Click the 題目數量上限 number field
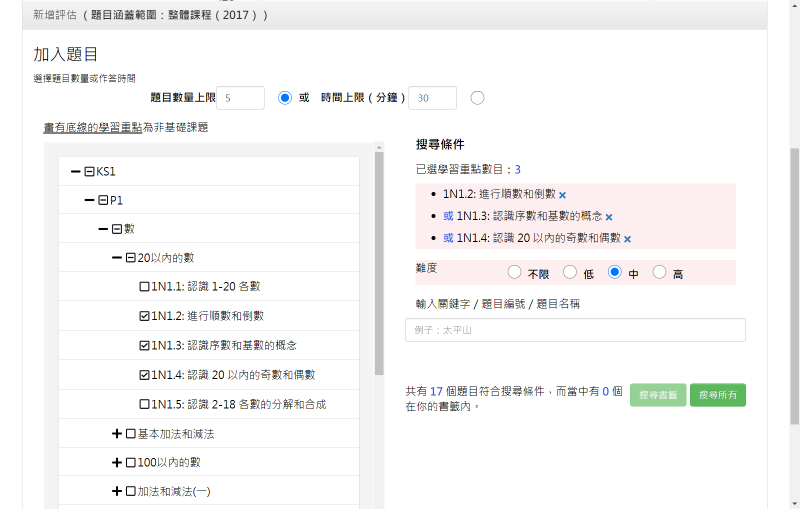The width and height of the screenshot is (800, 509). point(240,98)
